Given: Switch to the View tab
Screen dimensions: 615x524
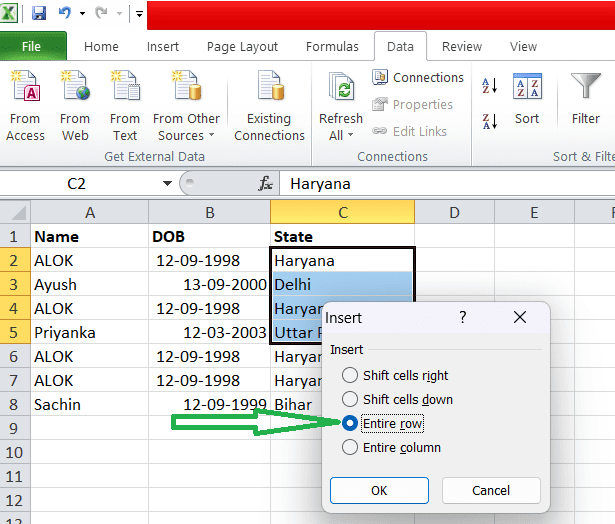Looking at the screenshot, I should [x=523, y=47].
